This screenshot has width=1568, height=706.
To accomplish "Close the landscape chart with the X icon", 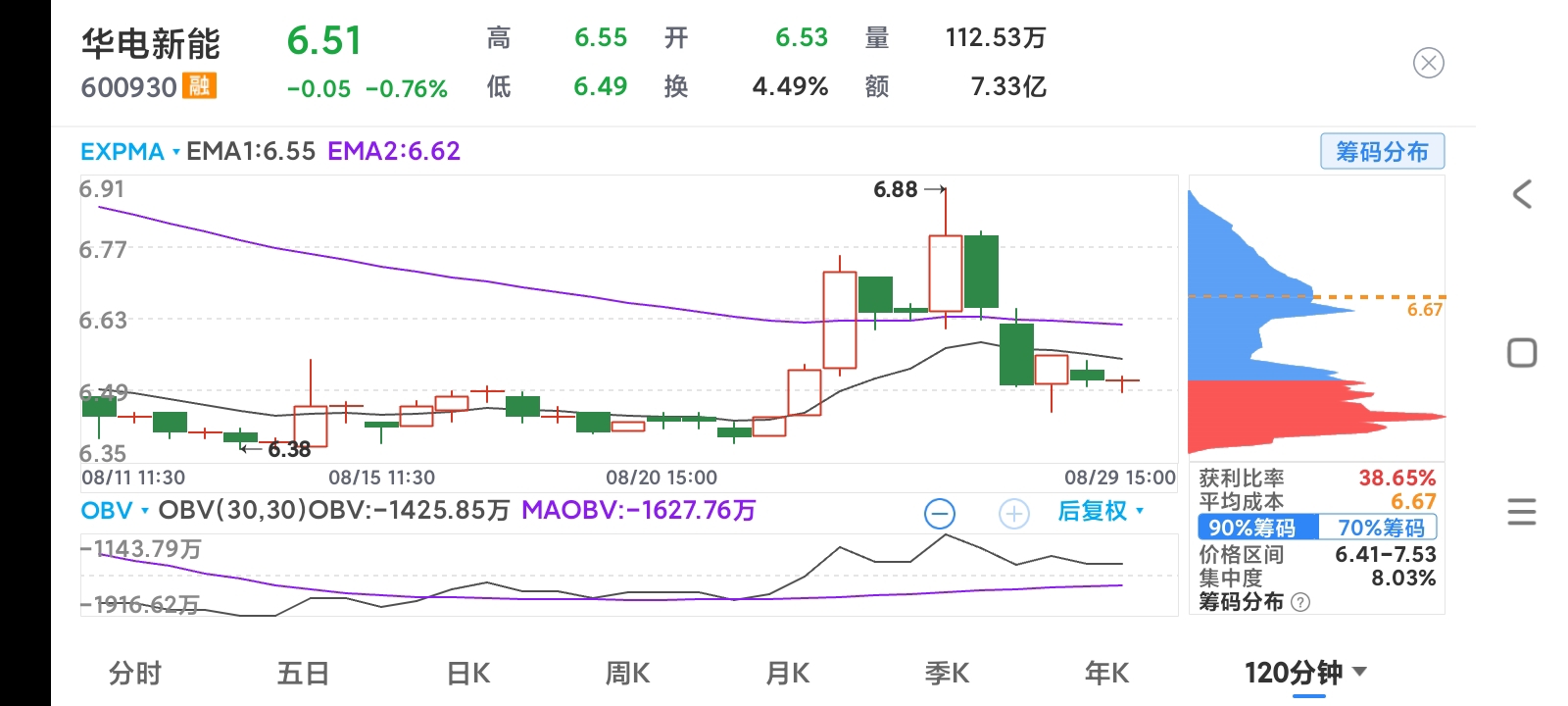I will click(x=1428, y=64).
